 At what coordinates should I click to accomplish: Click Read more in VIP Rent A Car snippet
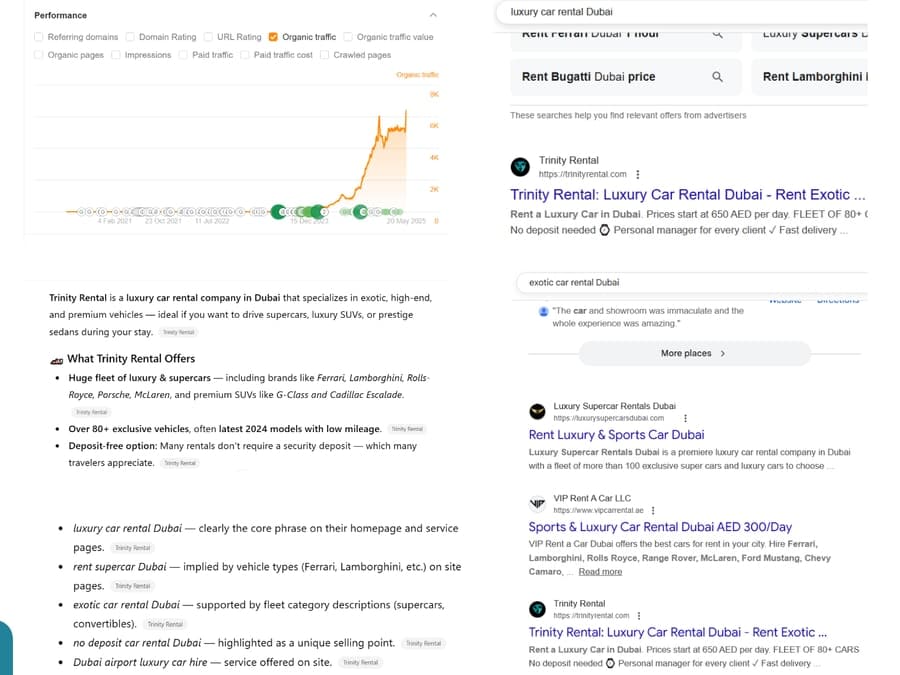[600, 572]
